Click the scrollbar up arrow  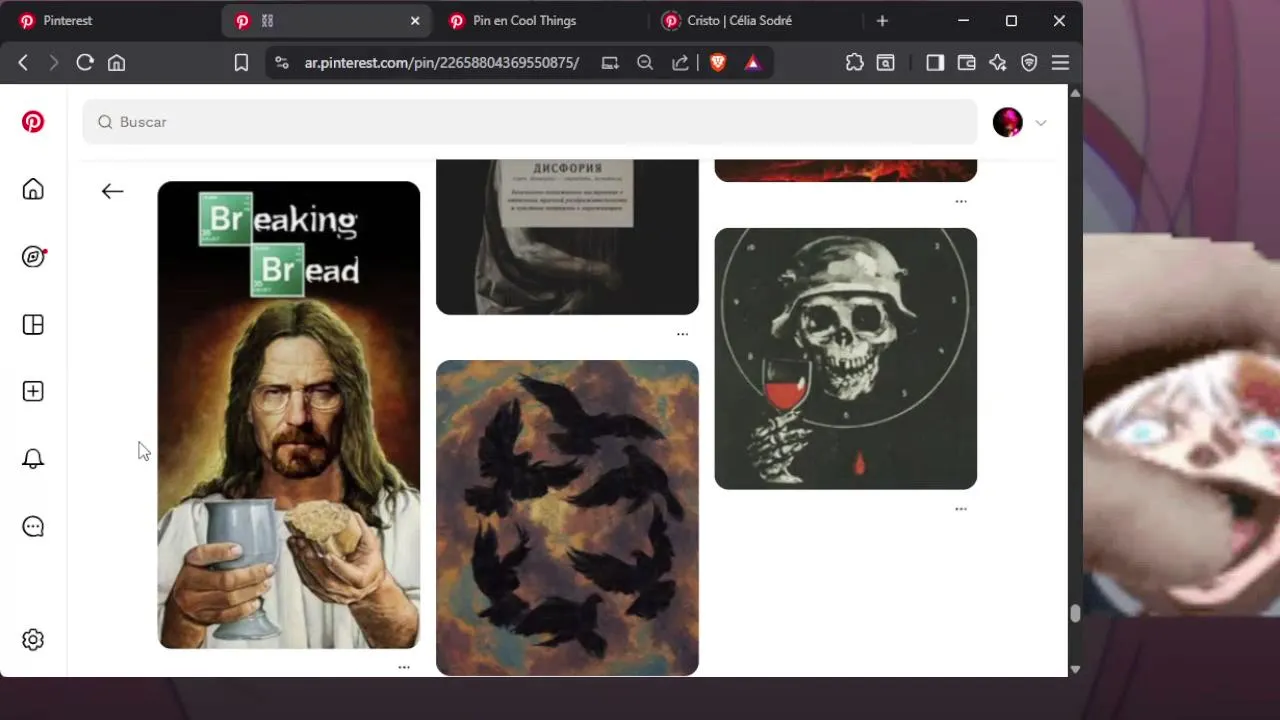tap(1075, 93)
